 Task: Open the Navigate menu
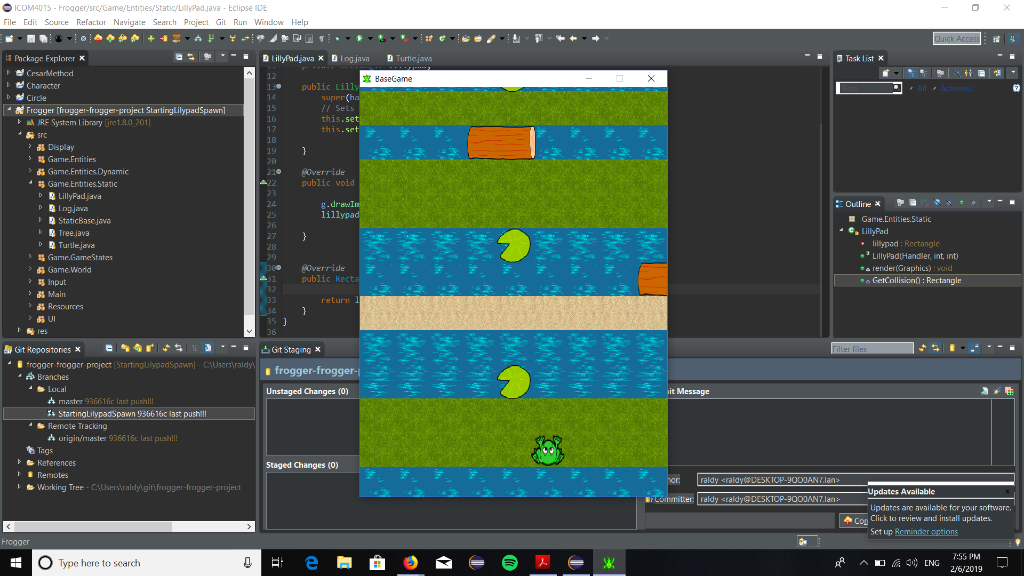point(129,22)
